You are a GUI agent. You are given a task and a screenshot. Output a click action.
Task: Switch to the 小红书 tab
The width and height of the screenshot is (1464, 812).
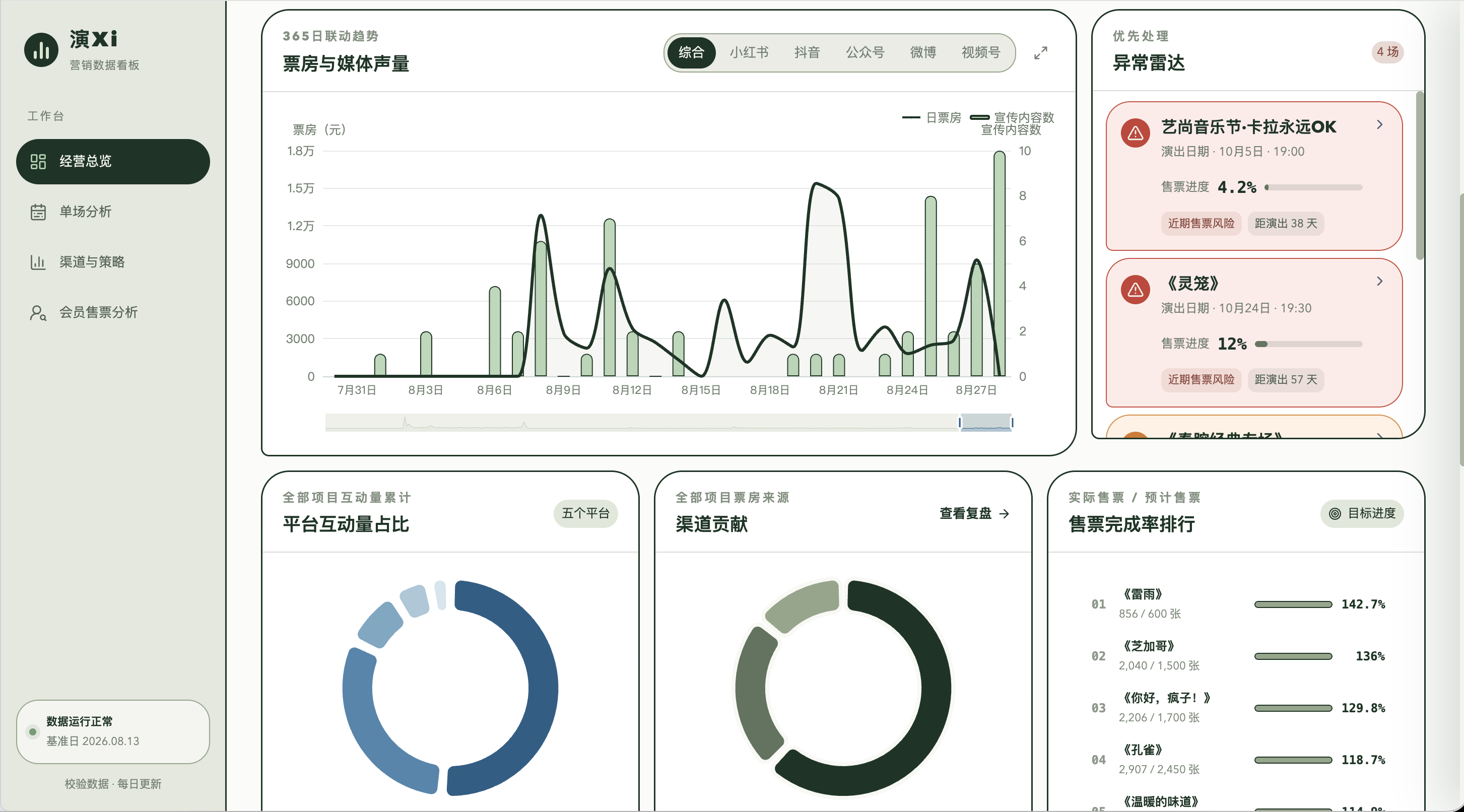749,52
